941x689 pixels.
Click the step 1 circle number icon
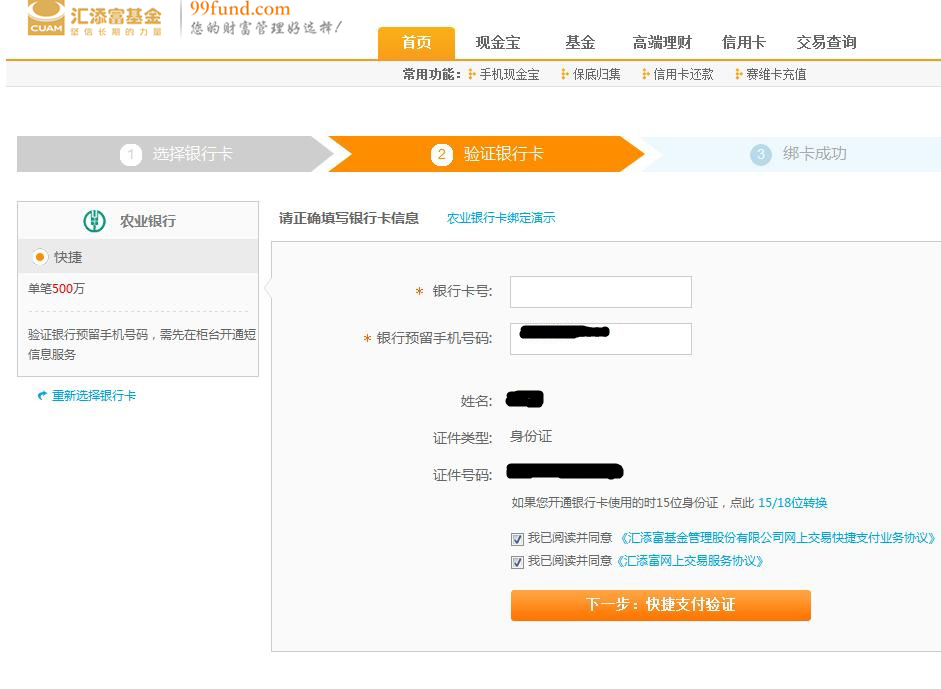131,154
